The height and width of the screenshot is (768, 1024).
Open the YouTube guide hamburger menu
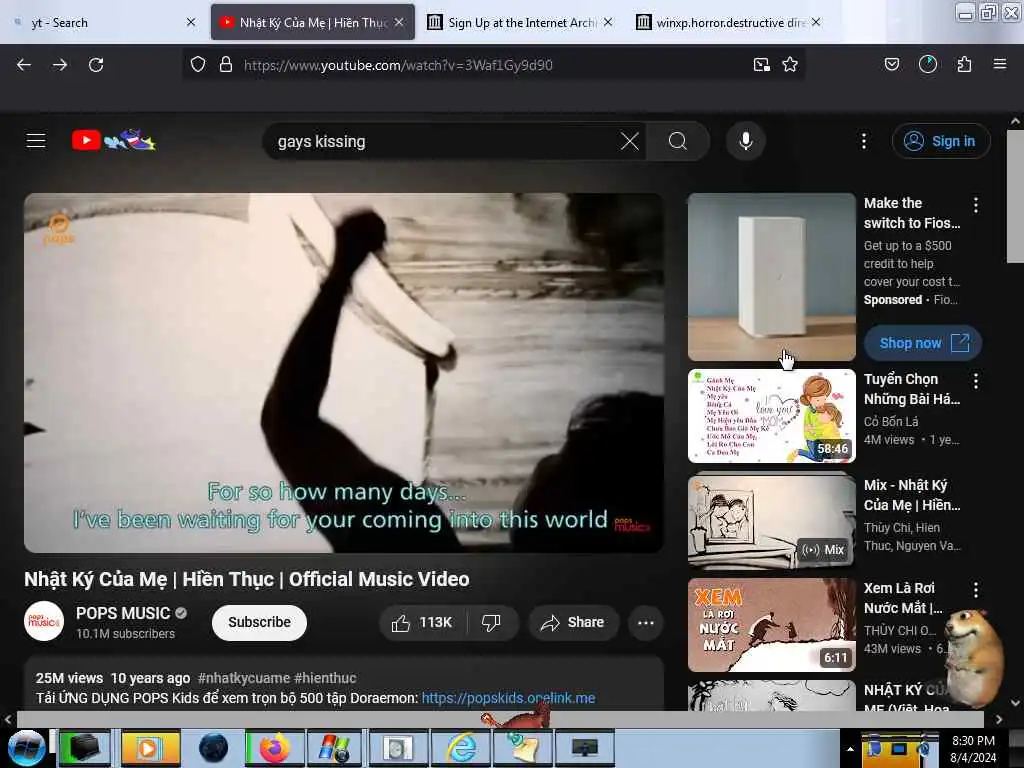(x=36, y=140)
